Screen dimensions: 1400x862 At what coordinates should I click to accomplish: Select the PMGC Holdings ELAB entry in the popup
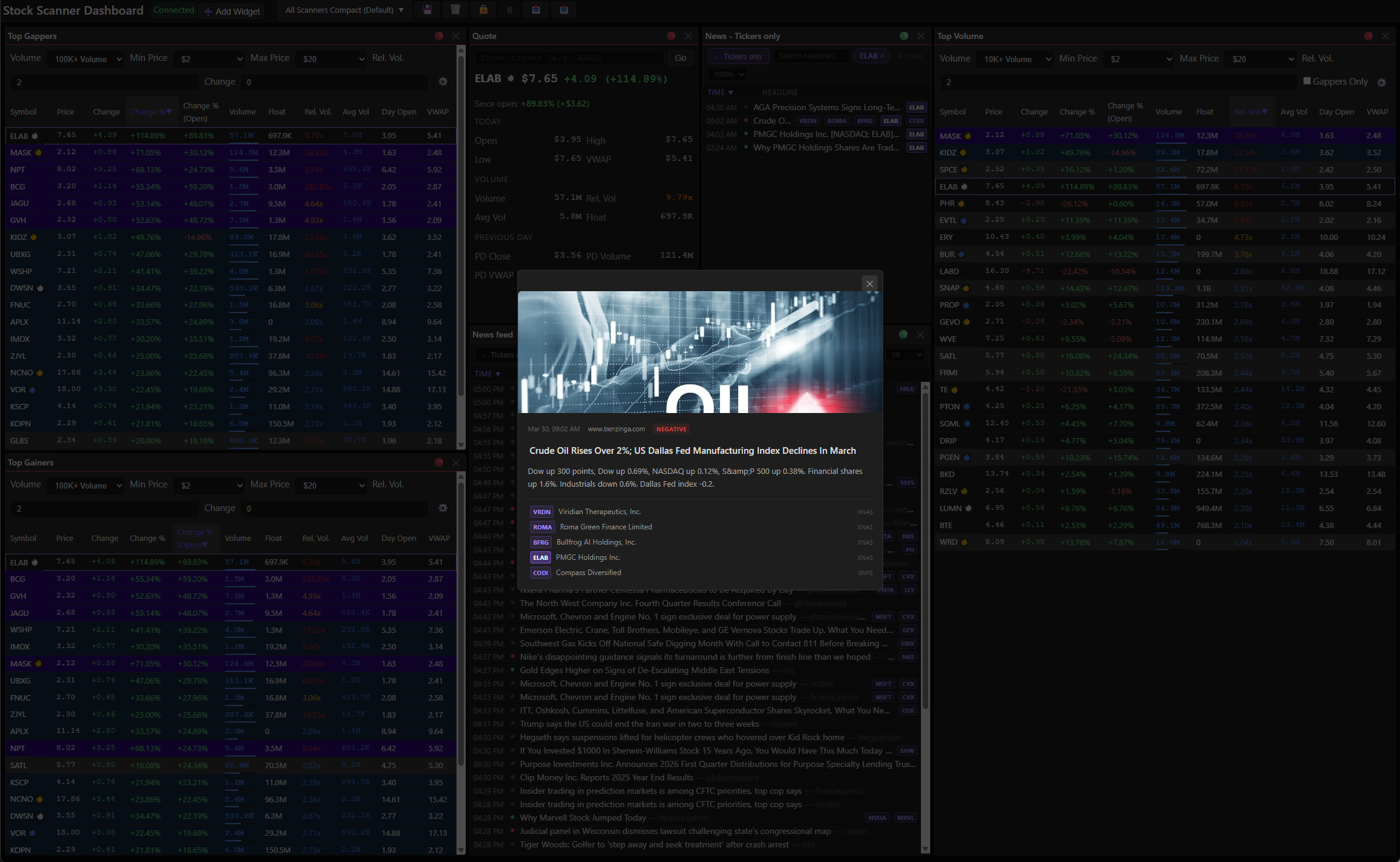point(588,557)
